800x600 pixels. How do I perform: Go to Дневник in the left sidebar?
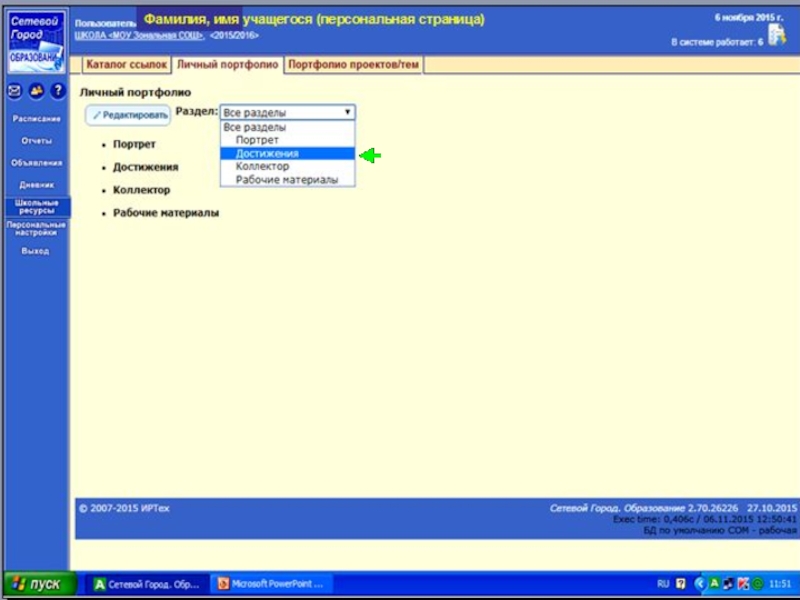pos(36,185)
